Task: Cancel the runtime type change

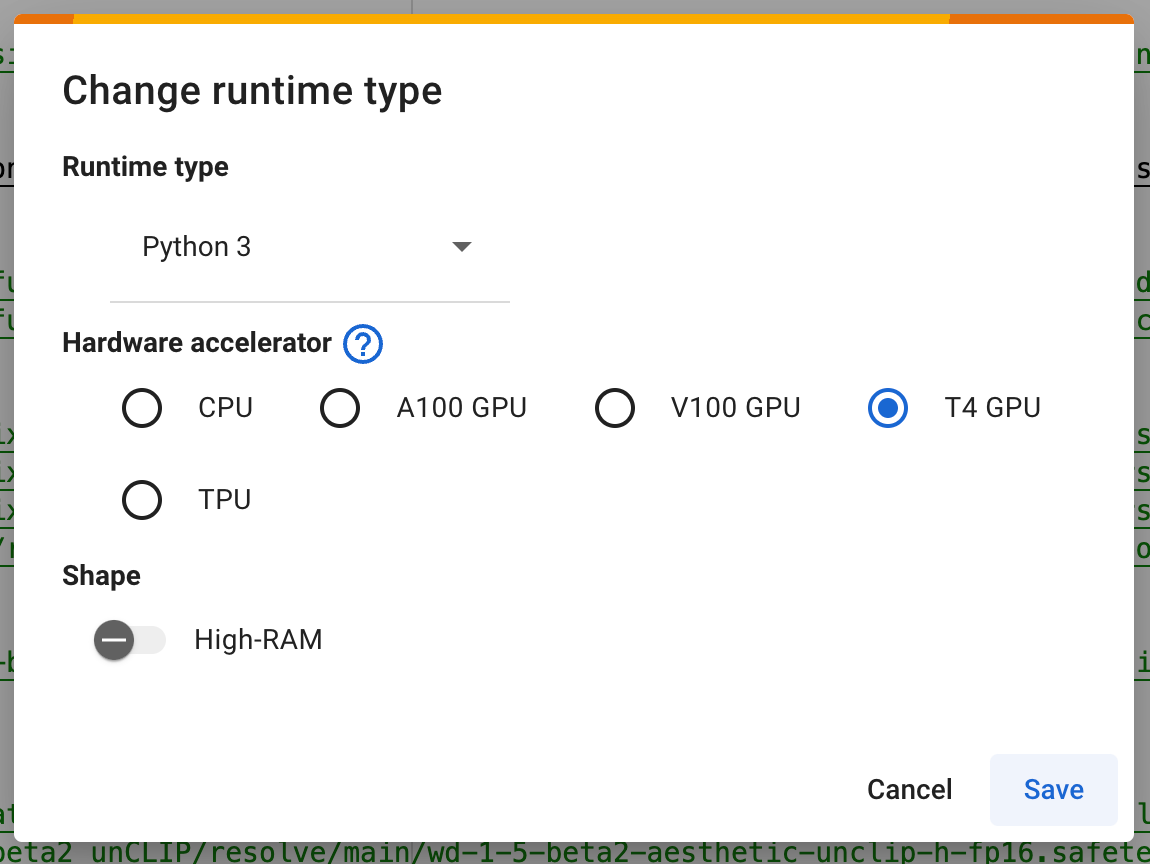Action: [909, 789]
